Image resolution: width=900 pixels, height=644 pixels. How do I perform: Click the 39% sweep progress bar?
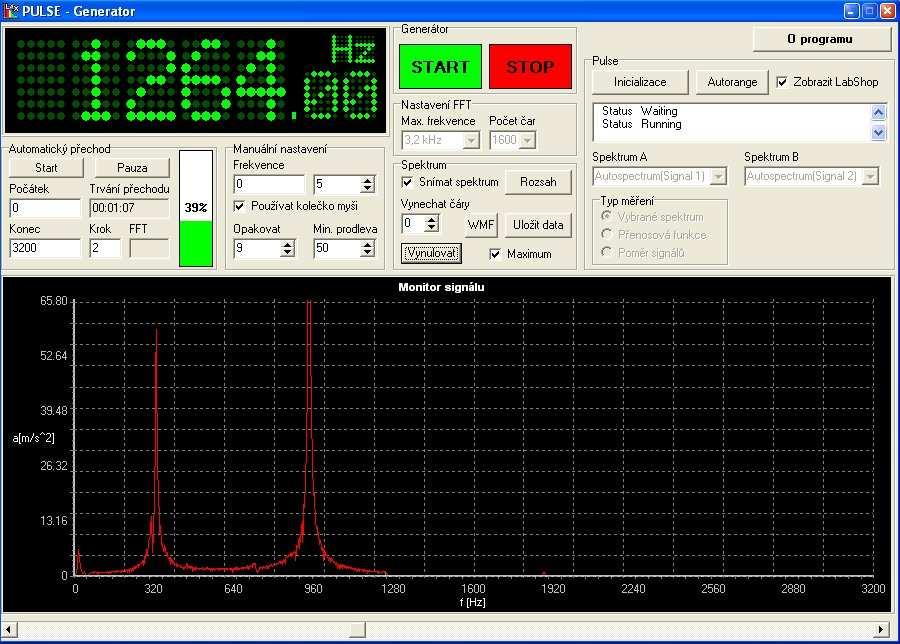[x=196, y=208]
